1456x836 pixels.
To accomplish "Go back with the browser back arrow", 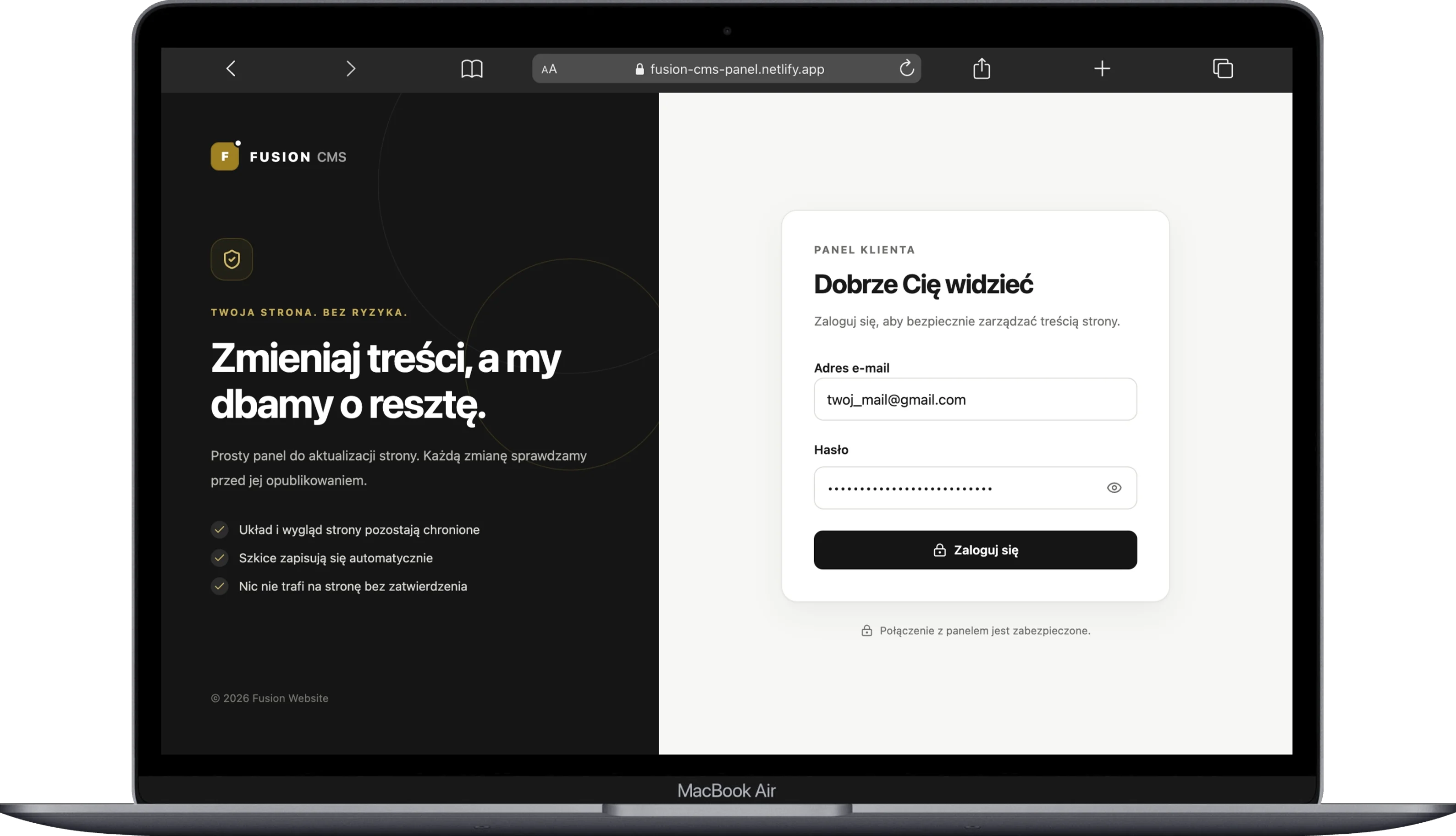I will (x=231, y=69).
